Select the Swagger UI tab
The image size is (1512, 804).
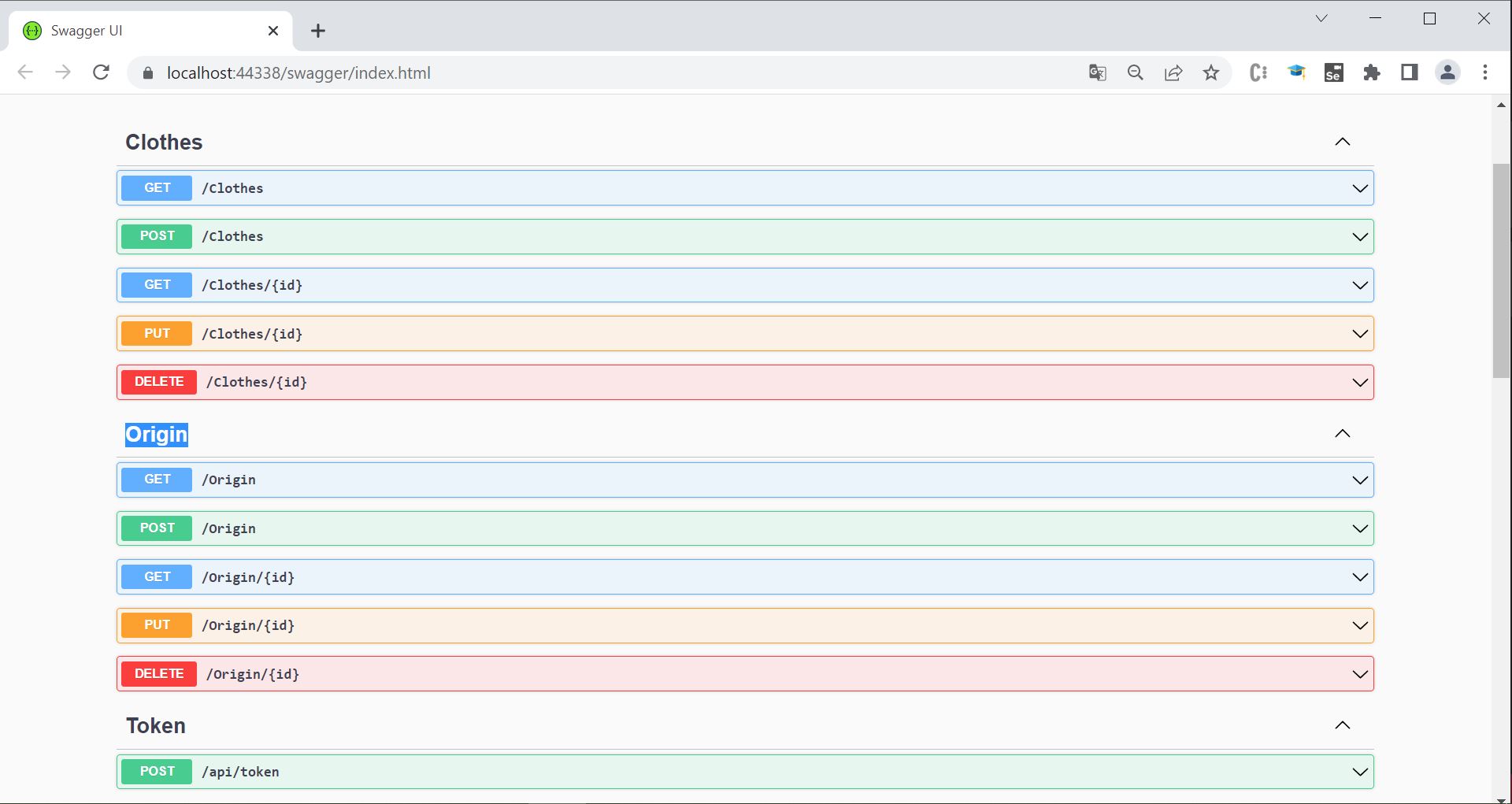tap(150, 31)
